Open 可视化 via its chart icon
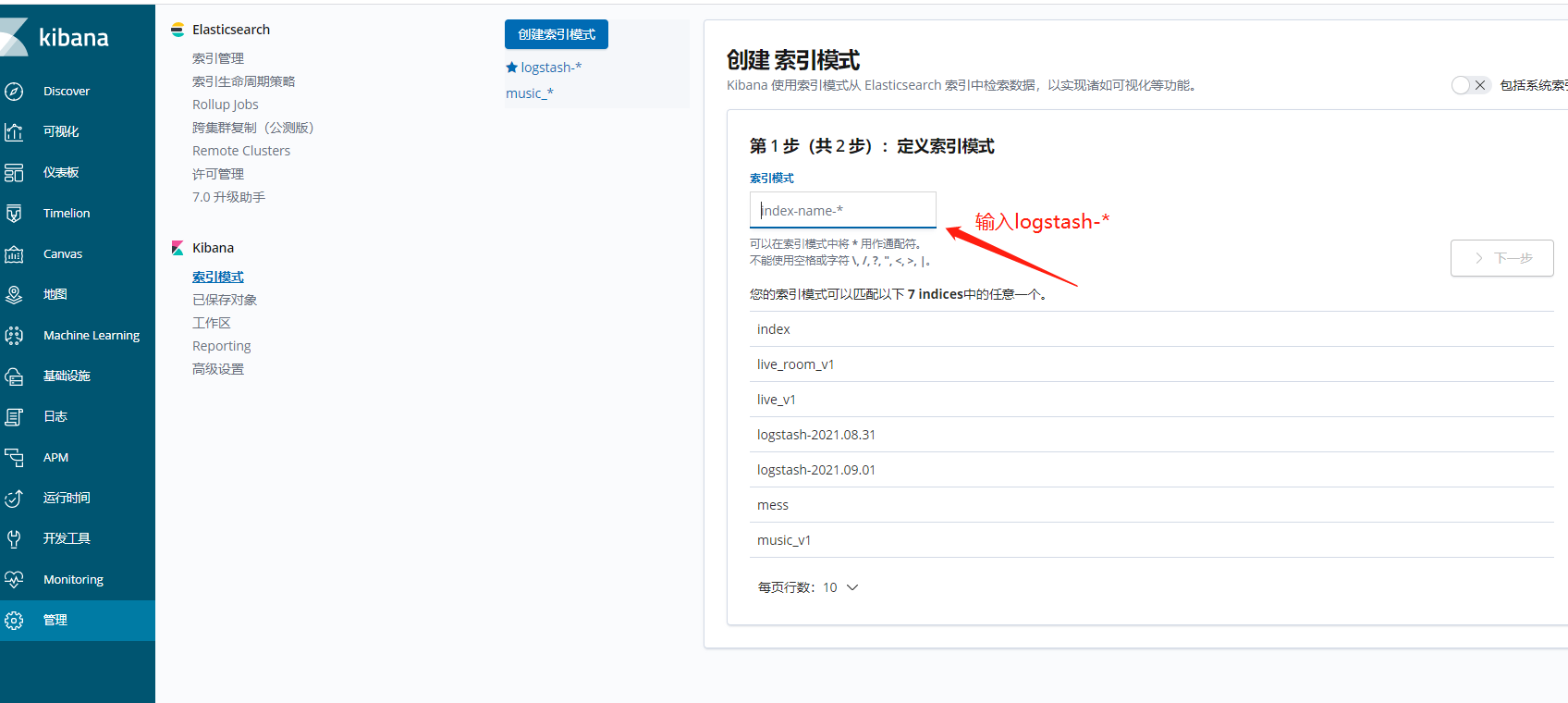Screen dimensions: 1568x703 tap(14, 131)
